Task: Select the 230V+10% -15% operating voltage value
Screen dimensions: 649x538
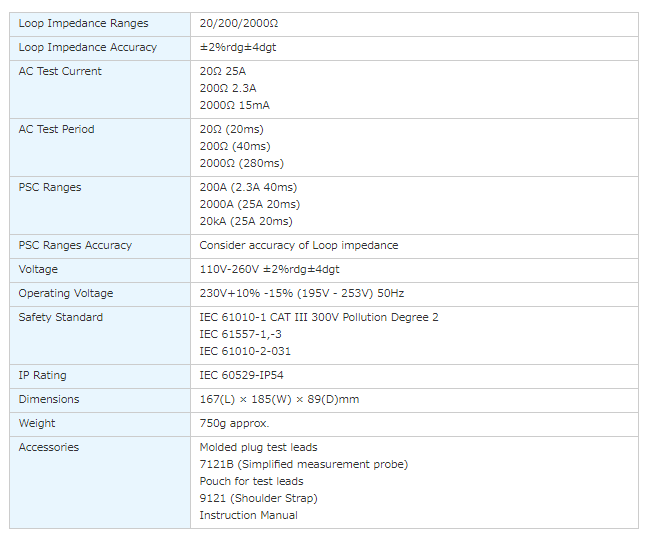Action: click(x=301, y=293)
